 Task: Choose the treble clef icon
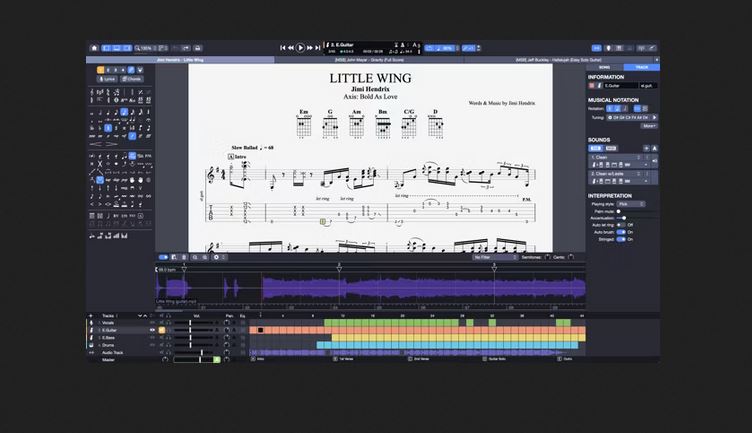[92, 92]
